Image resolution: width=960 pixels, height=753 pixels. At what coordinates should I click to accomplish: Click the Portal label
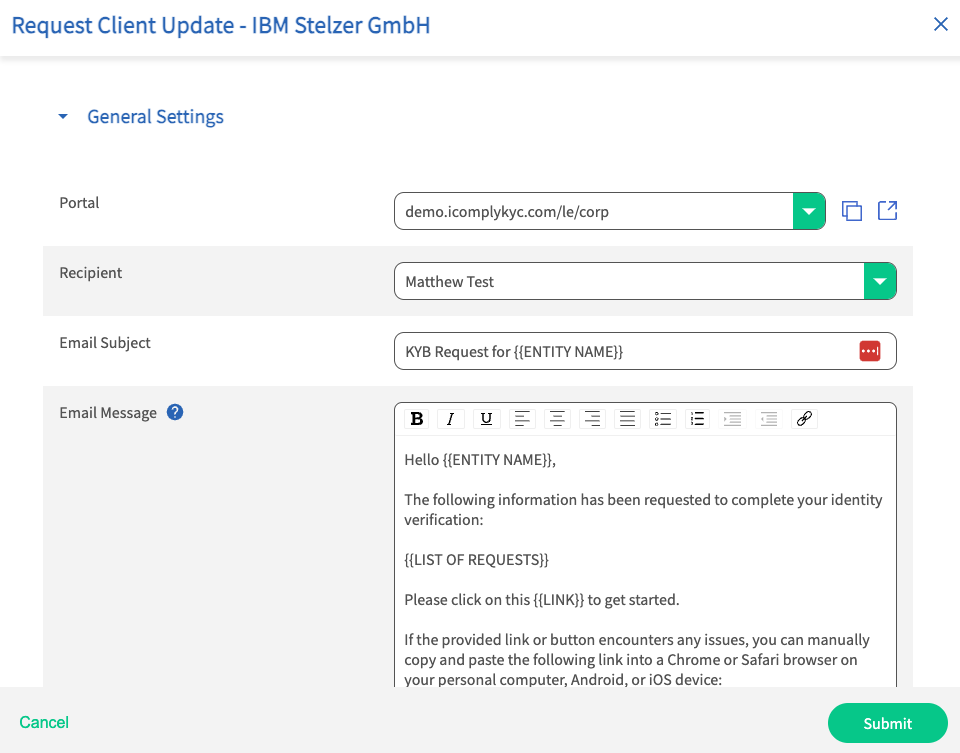point(79,203)
